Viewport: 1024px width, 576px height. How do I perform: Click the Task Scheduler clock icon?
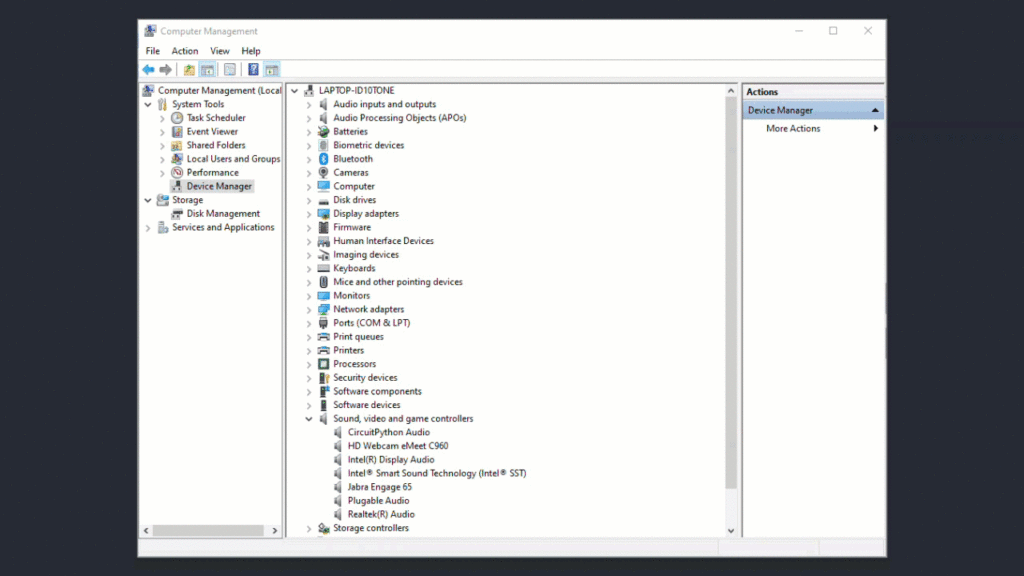[177, 118]
